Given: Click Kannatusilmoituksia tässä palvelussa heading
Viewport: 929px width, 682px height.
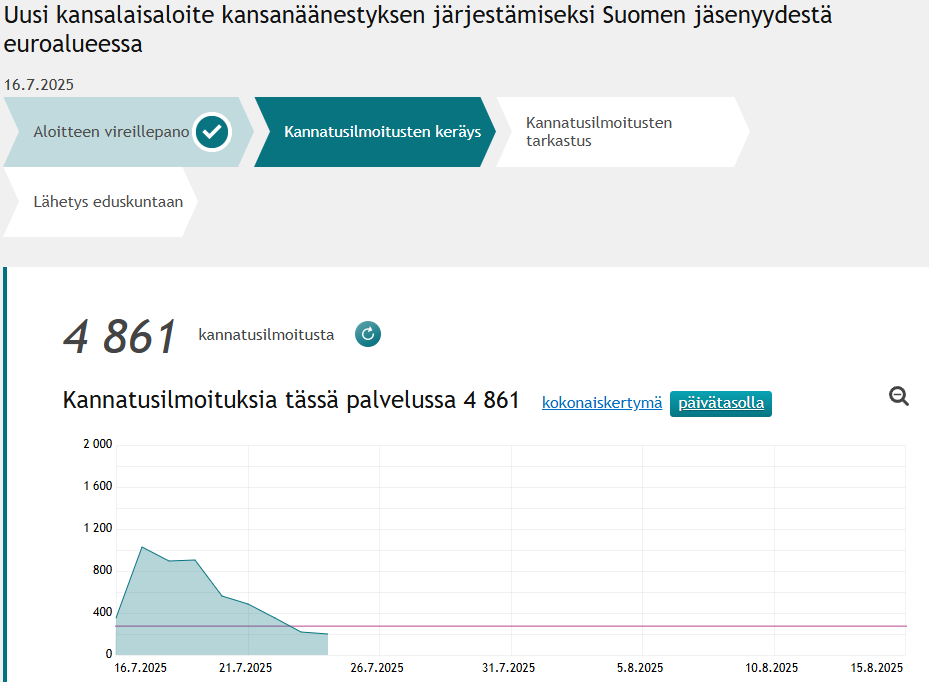Looking at the screenshot, I should point(291,400).
